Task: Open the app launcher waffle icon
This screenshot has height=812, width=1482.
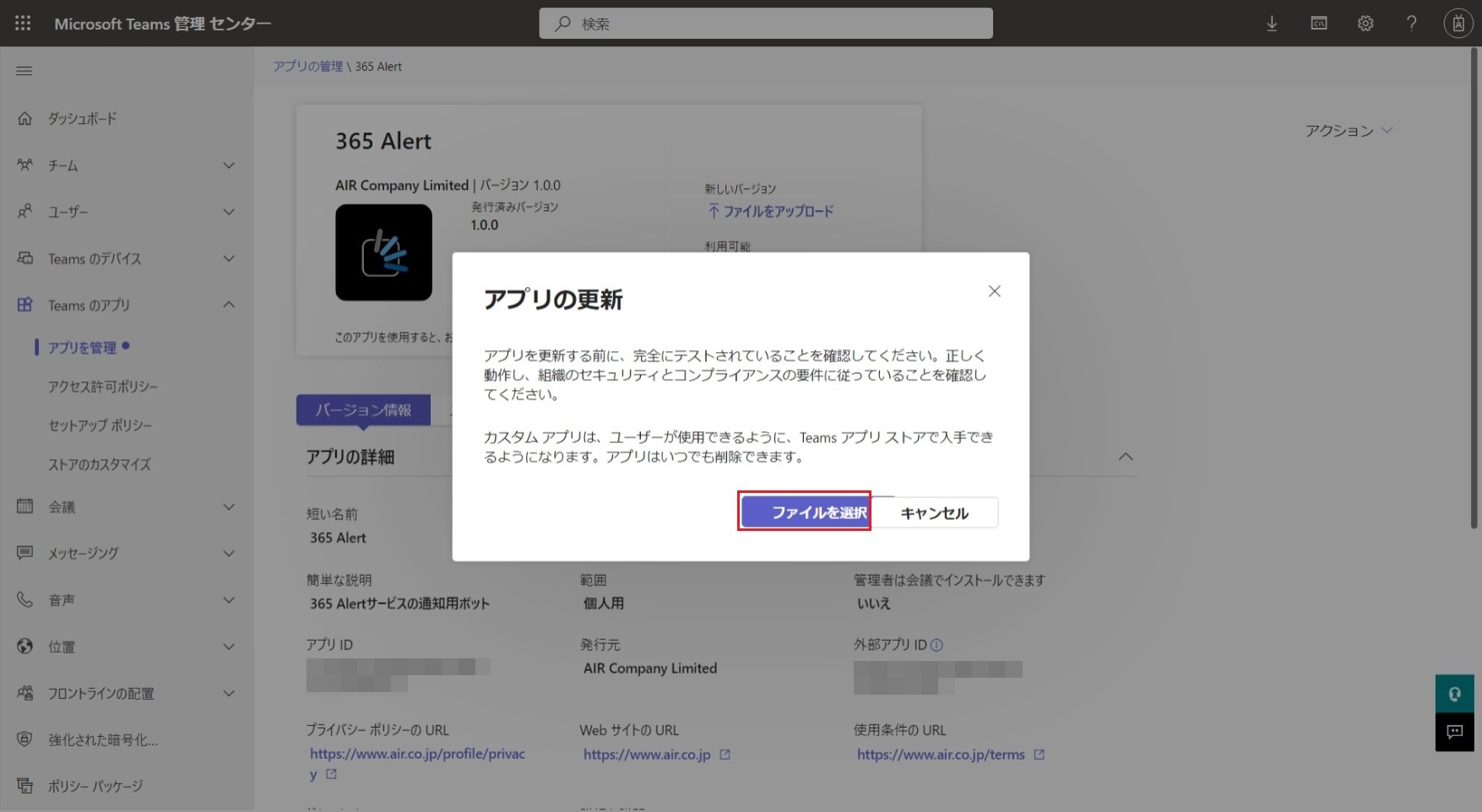Action: pos(23,24)
